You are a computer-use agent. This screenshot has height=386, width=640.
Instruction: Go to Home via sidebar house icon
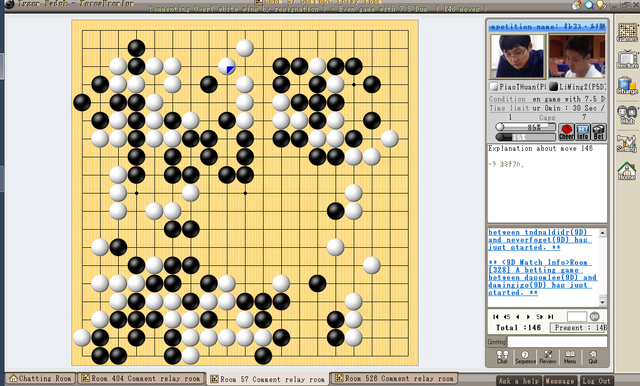tap(627, 171)
